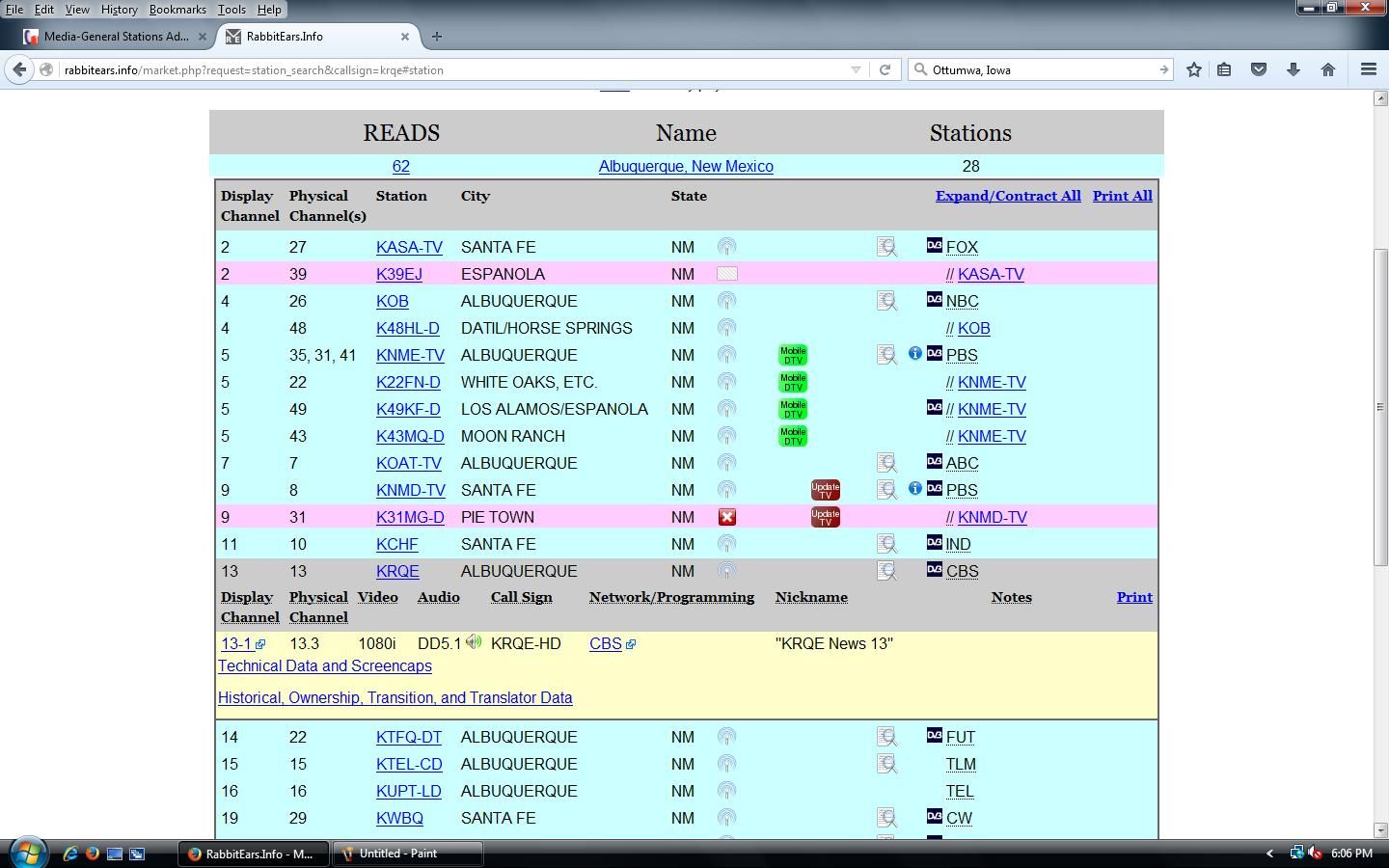Click in the search box containing Ottumwa, Iowa

pyautogui.click(x=1042, y=69)
